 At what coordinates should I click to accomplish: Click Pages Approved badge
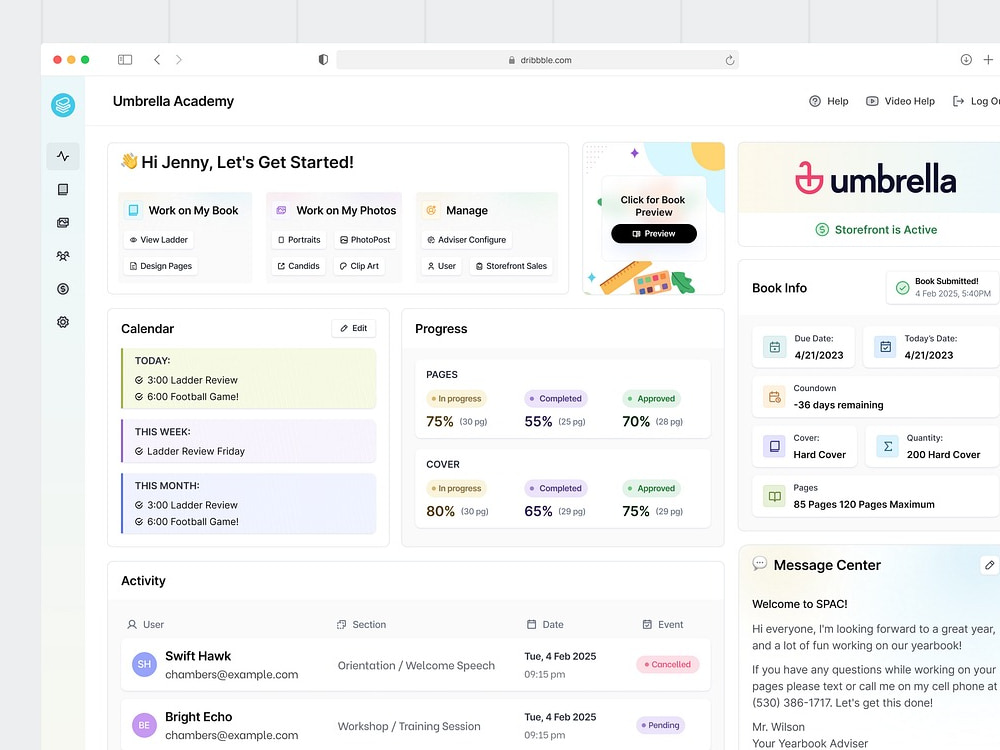652,399
